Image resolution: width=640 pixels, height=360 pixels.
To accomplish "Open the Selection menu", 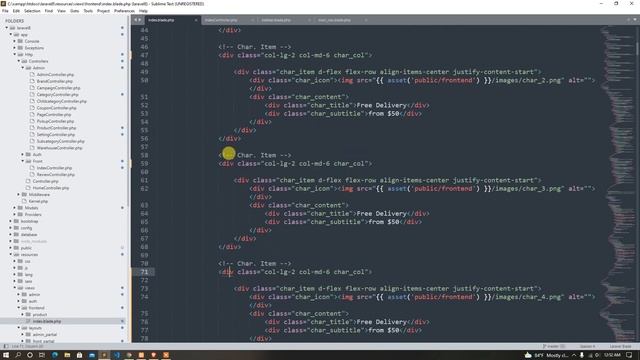I will tap(32, 11).
